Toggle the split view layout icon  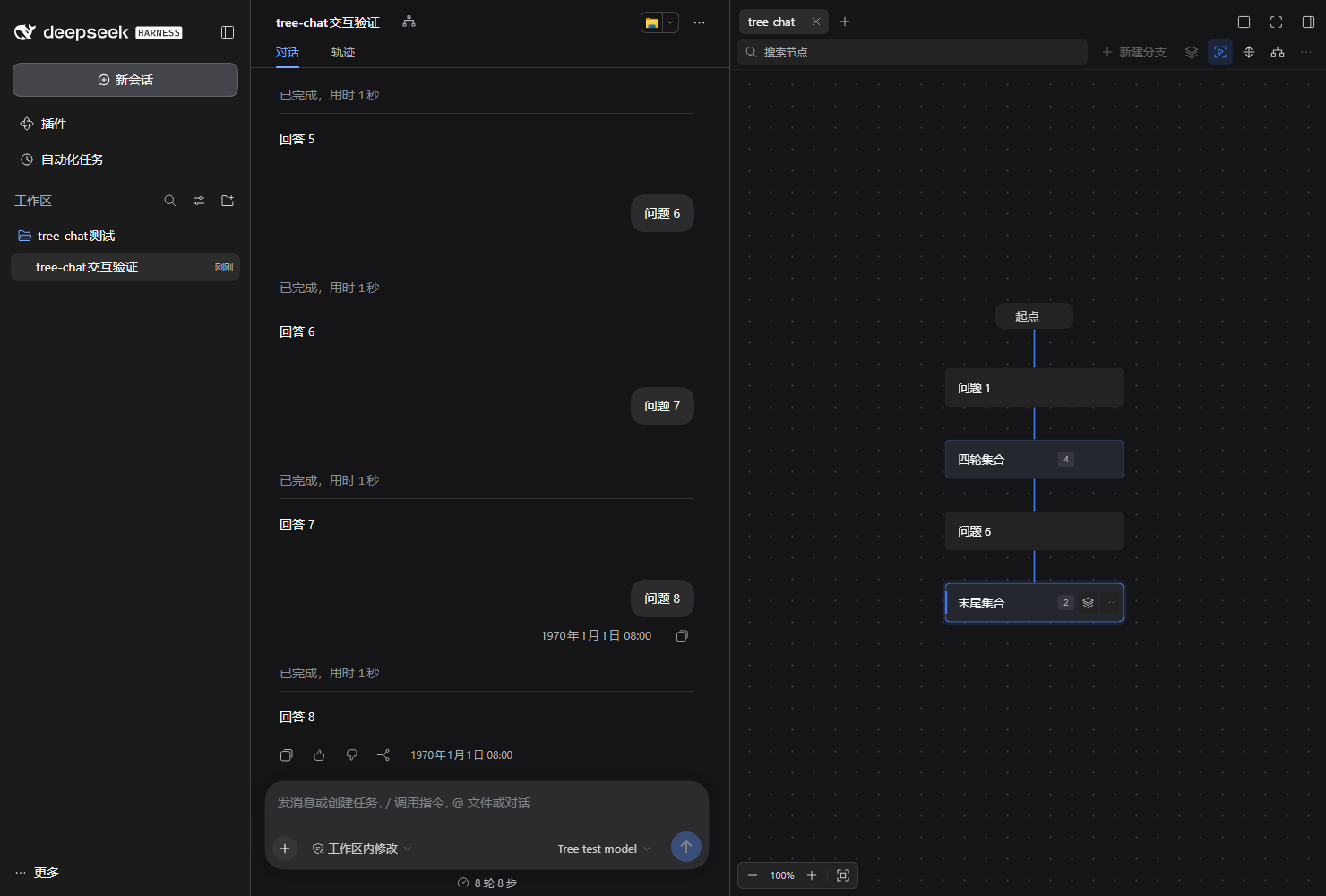[1244, 22]
